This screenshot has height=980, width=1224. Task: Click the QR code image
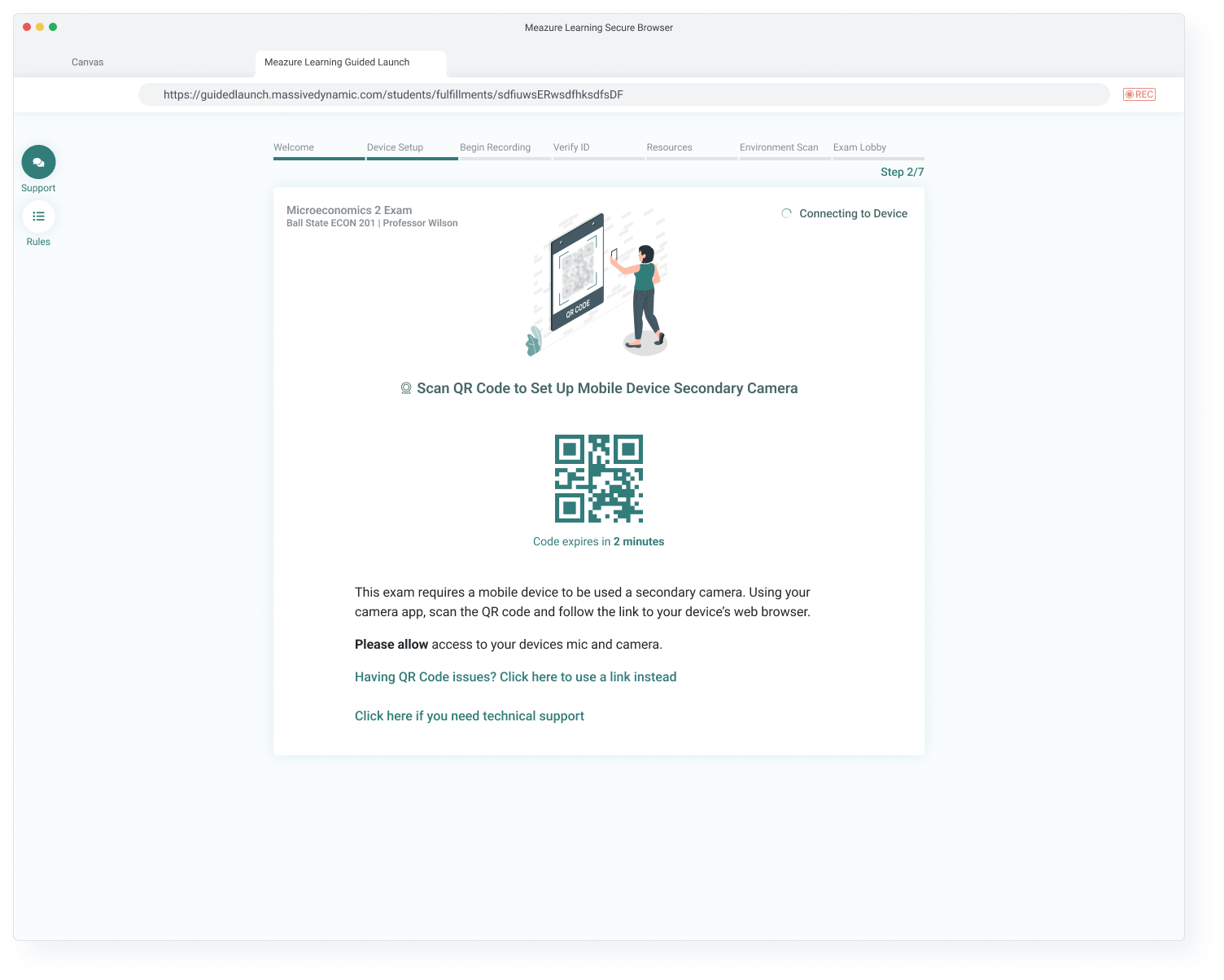(599, 479)
